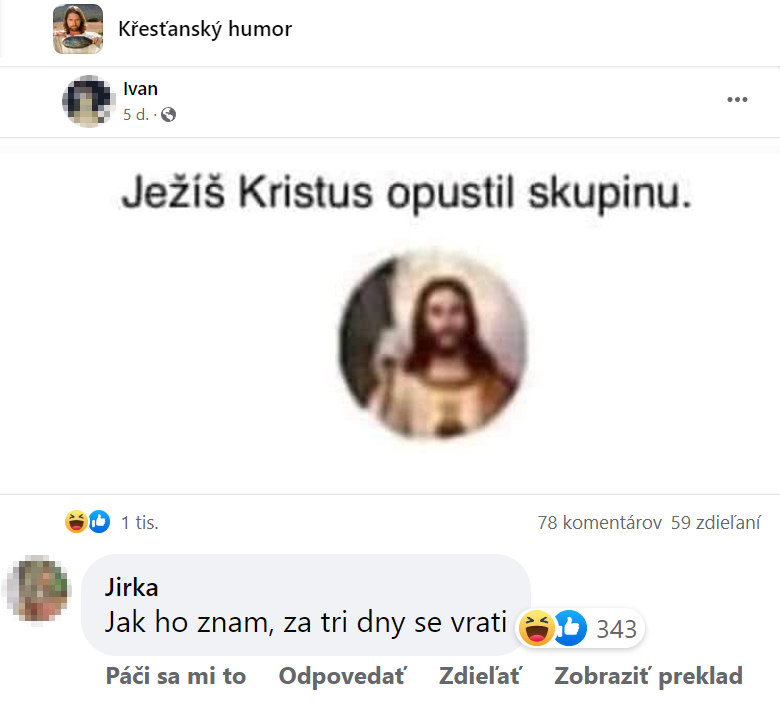The height and width of the screenshot is (711, 780).
Task: Click the Křesťanský humor group avatar
Action: tap(78, 29)
